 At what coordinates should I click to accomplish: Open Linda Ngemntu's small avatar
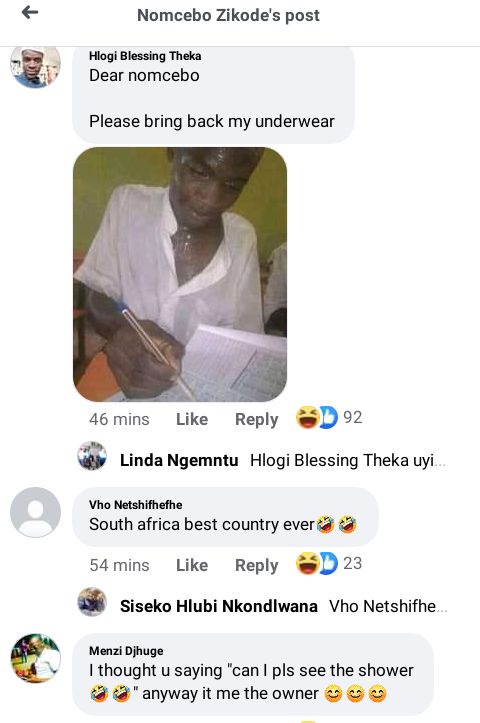pyautogui.click(x=92, y=456)
